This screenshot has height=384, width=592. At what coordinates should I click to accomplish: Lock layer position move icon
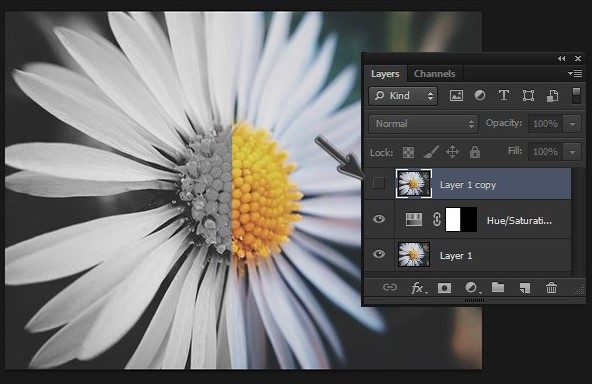[x=452, y=152]
